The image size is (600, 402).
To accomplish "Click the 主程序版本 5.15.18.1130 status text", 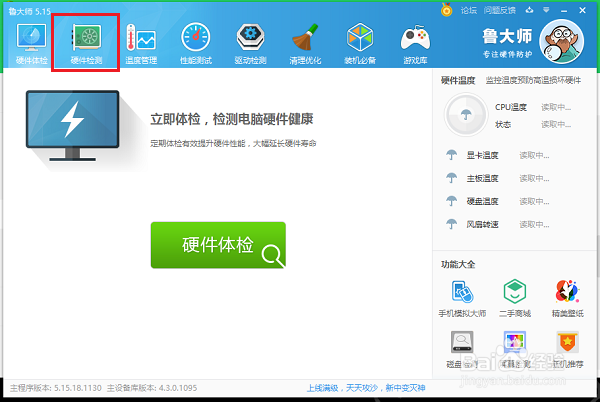I will coord(56,388).
